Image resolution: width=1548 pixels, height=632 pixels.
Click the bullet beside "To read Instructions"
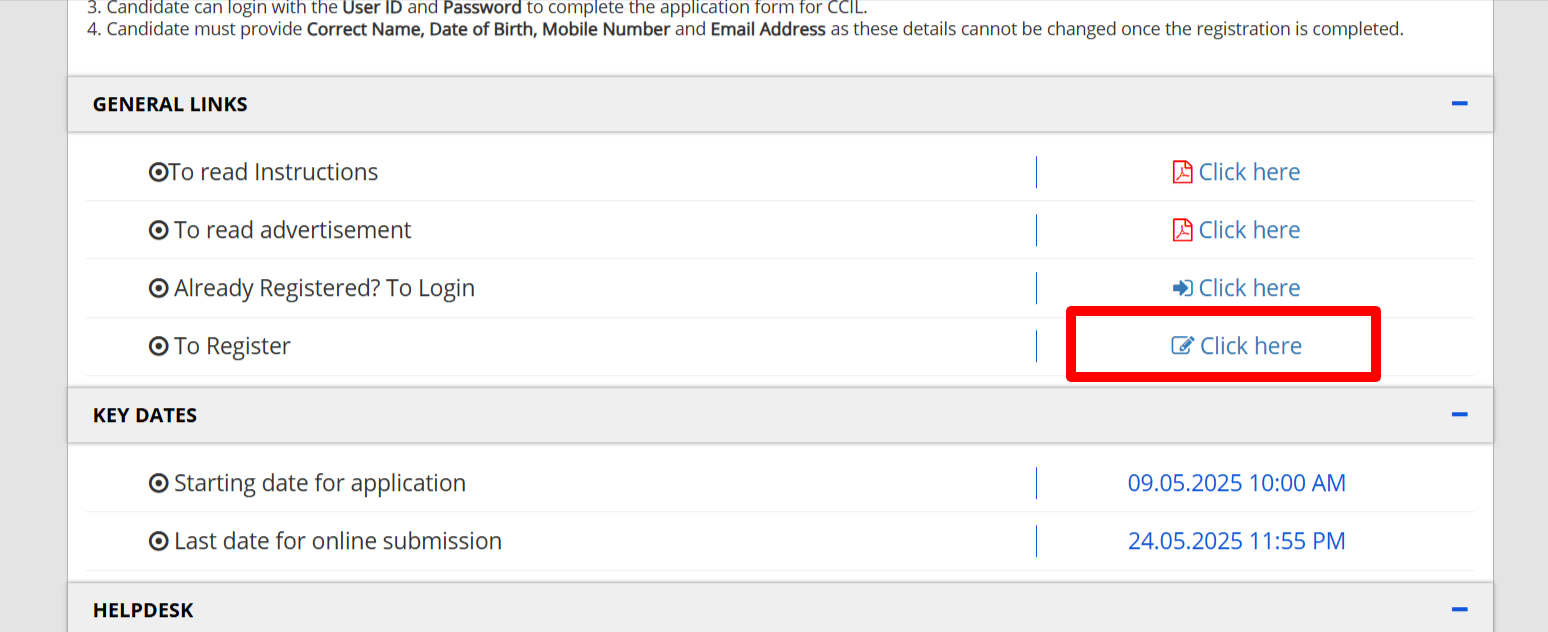157,172
